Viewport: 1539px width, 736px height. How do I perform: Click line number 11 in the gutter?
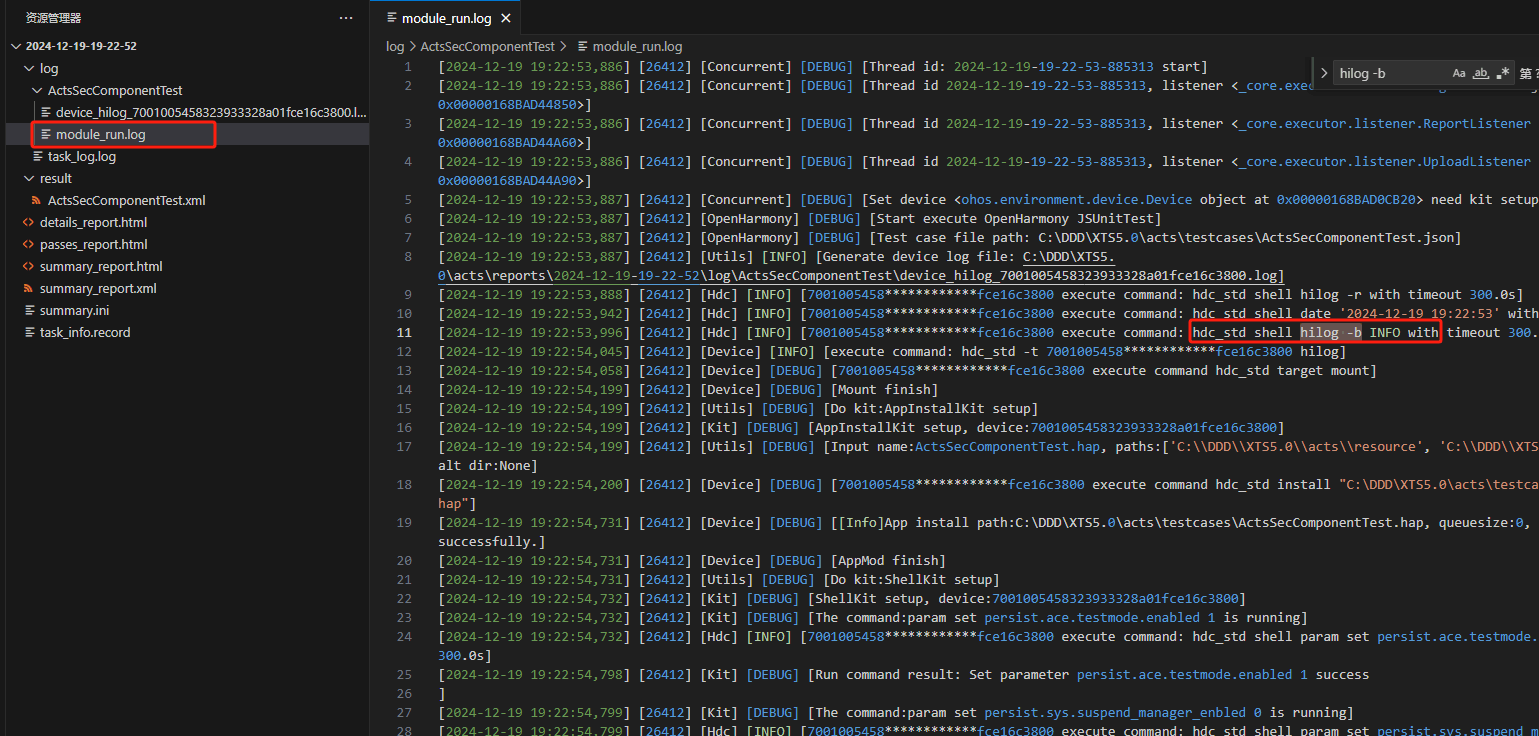[x=404, y=332]
